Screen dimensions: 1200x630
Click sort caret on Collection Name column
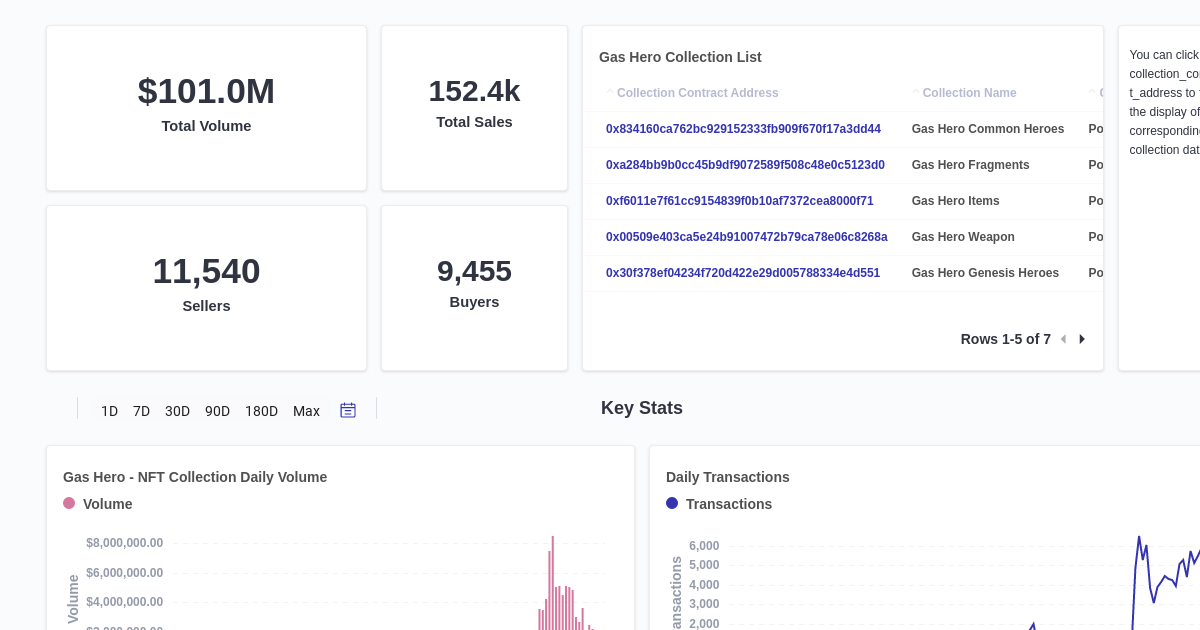[915, 90]
